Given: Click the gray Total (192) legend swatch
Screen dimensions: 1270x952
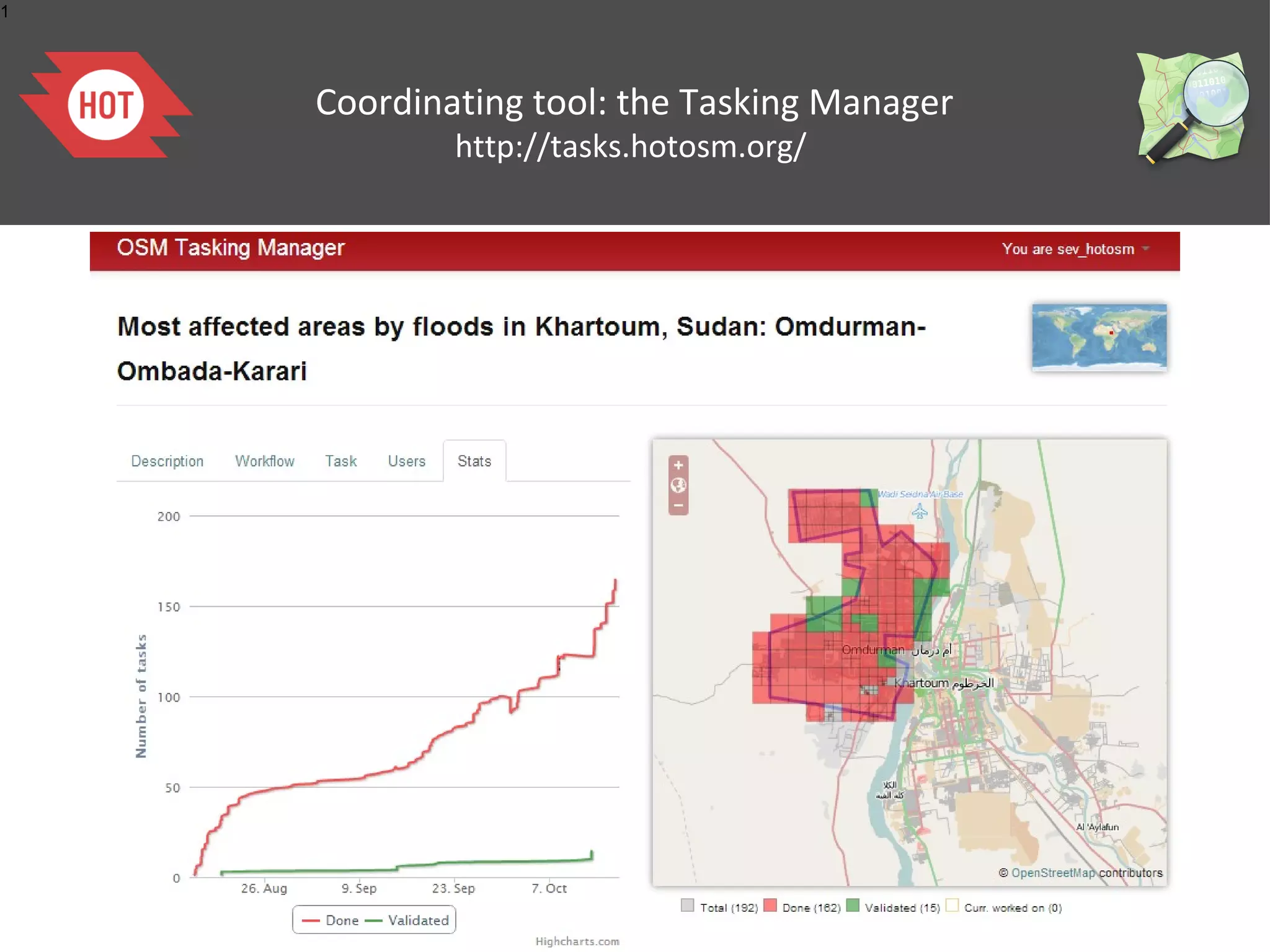Looking at the screenshot, I should click(x=687, y=906).
